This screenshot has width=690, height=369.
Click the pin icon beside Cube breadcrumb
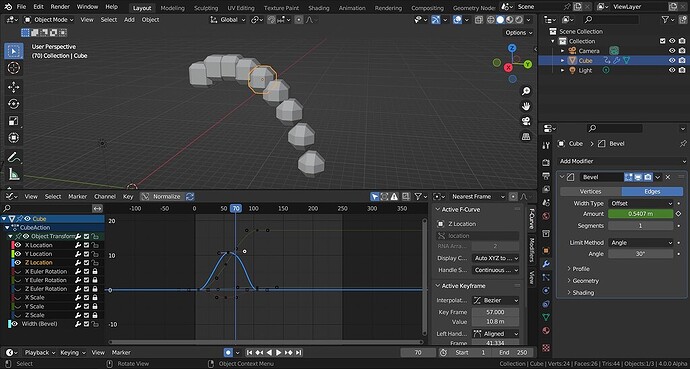[683, 144]
